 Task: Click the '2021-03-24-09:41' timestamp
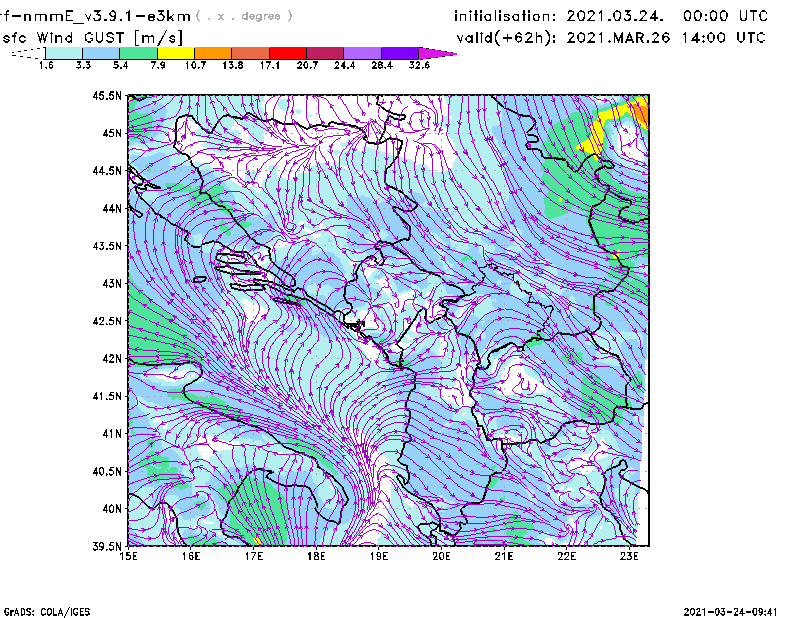pyautogui.click(x=731, y=612)
